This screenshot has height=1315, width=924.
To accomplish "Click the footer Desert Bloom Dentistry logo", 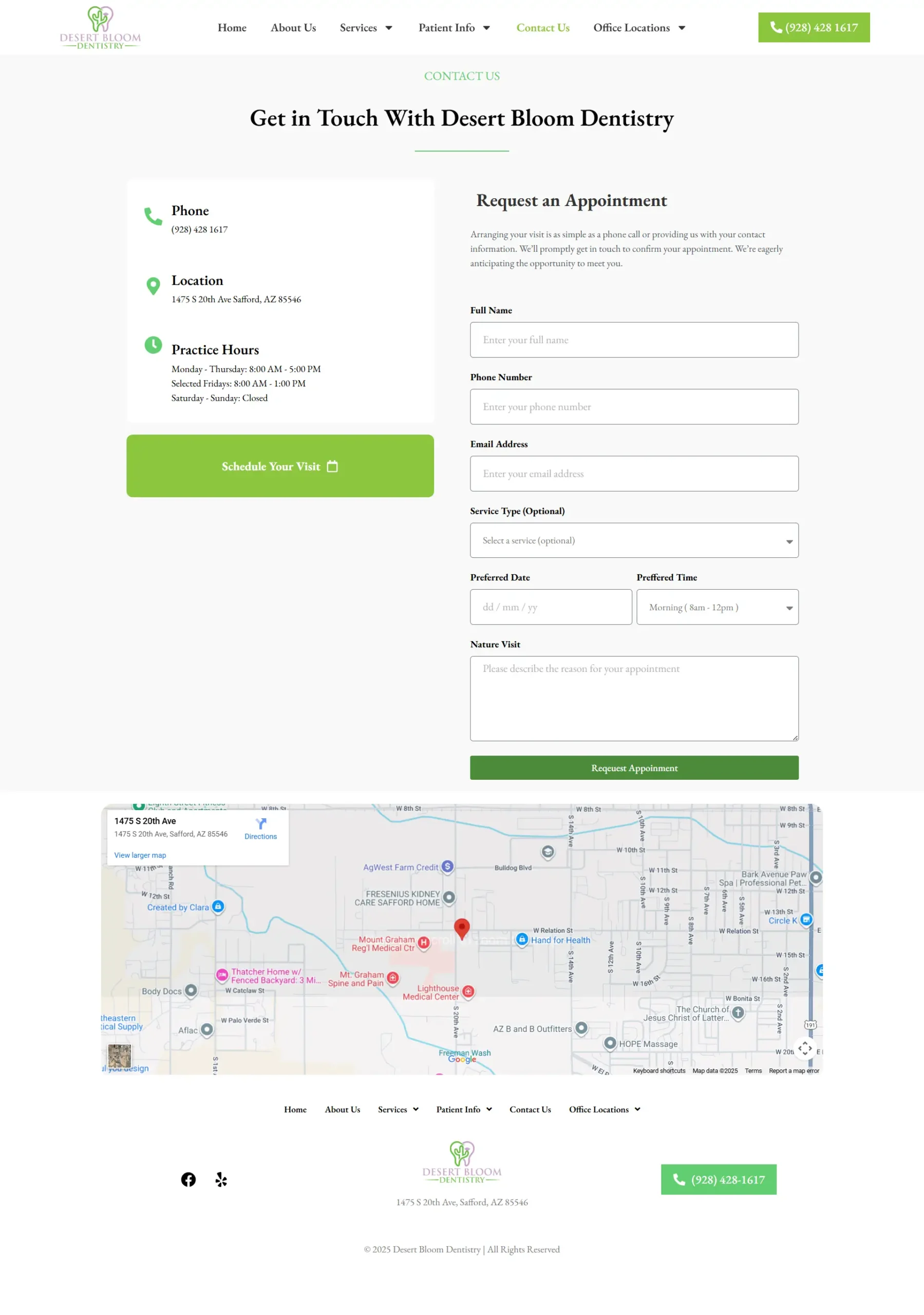I will tap(462, 1162).
